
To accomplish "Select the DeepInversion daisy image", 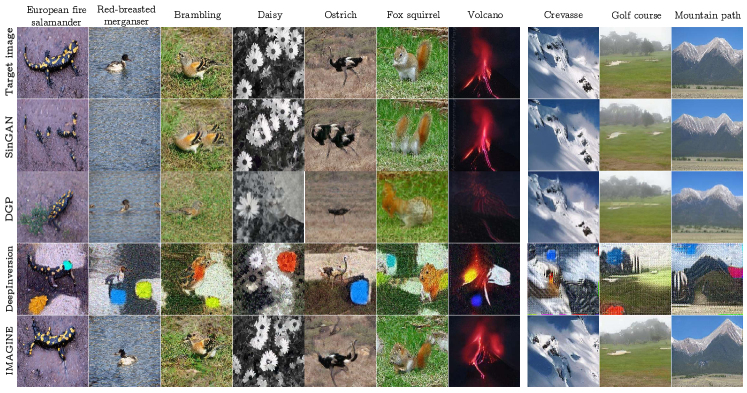I will click(x=269, y=279).
